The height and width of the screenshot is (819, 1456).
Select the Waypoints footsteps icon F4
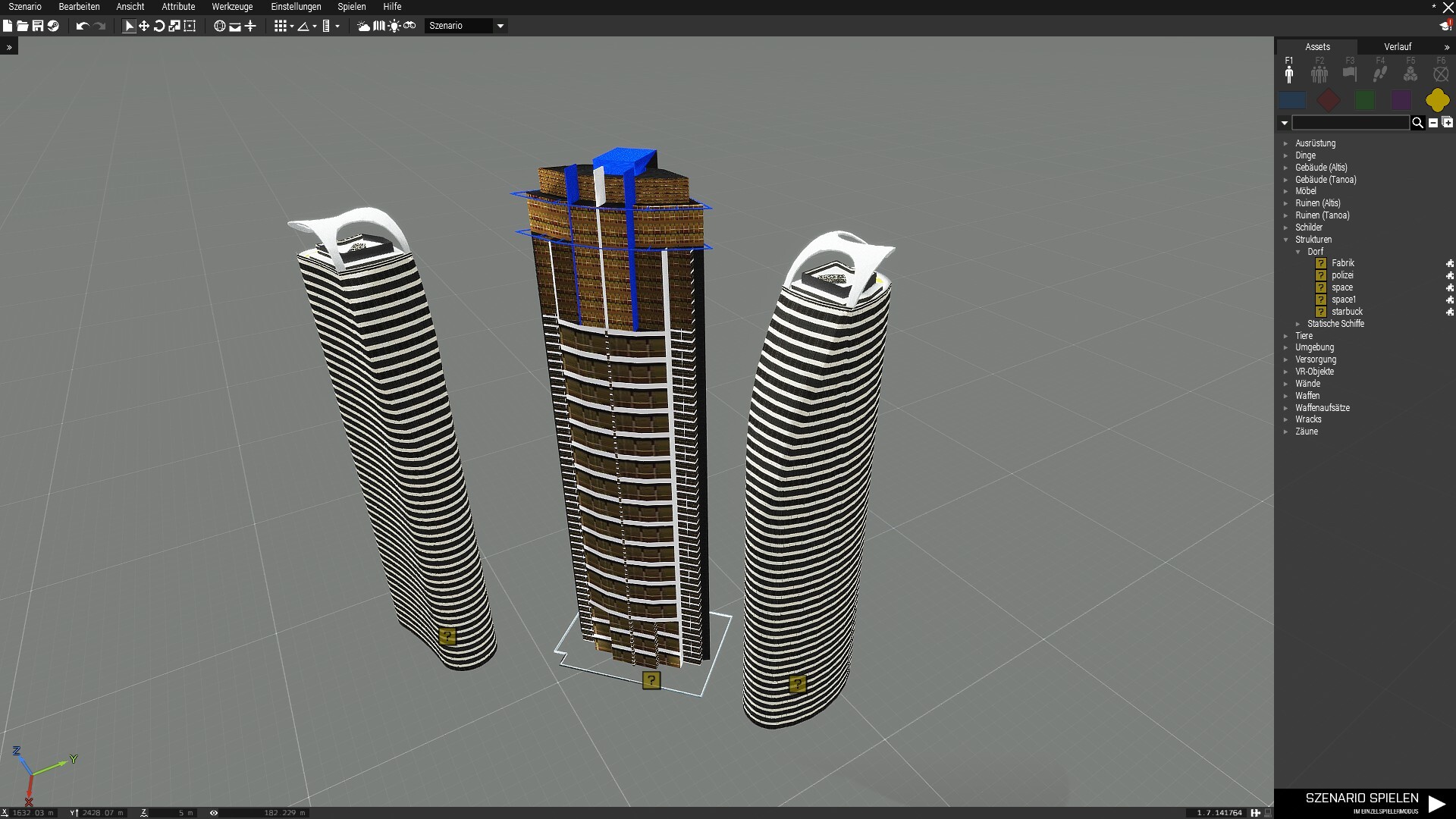pos(1380,73)
